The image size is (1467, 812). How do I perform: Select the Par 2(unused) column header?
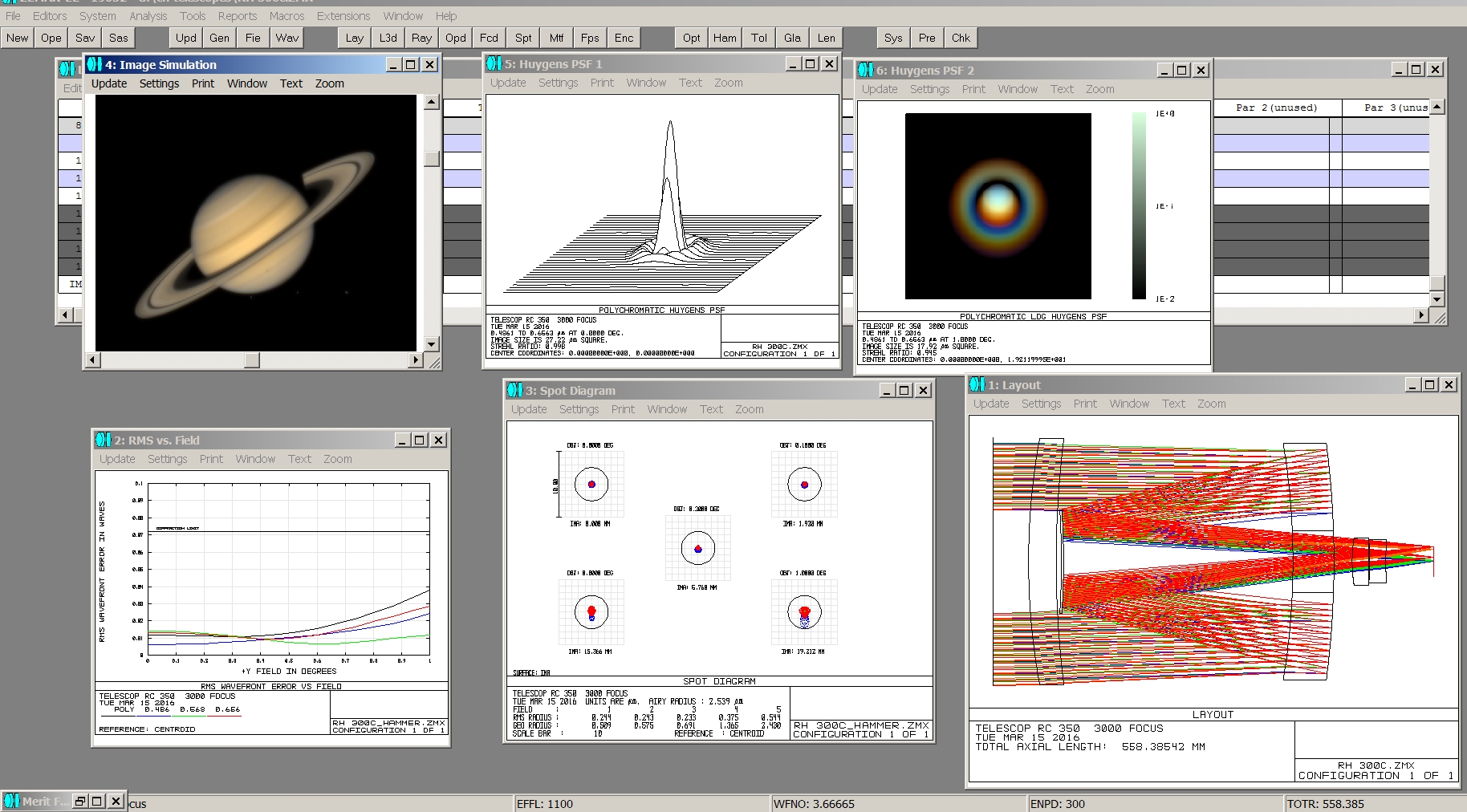pyautogui.click(x=1276, y=108)
